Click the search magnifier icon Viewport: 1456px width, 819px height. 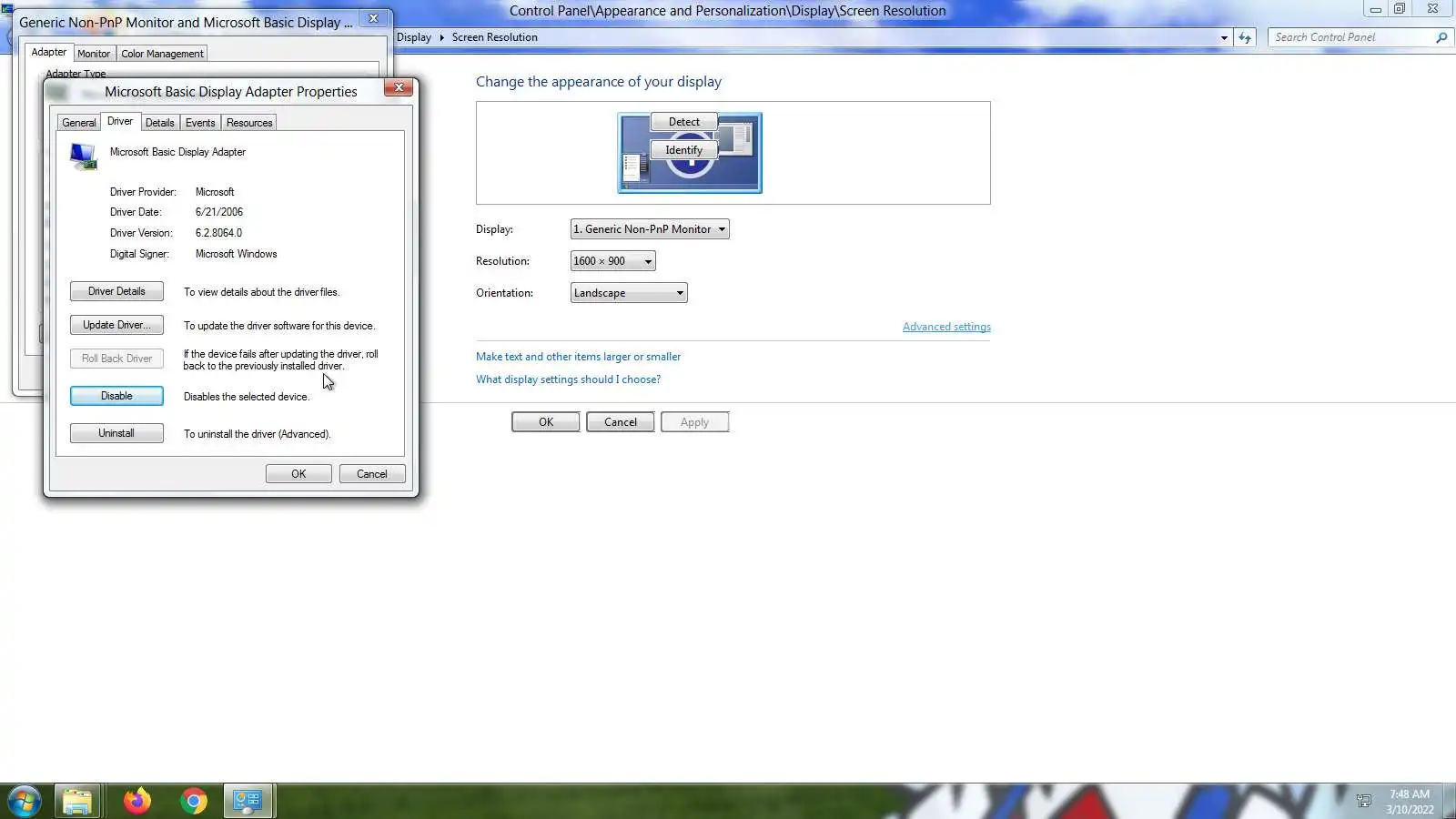[x=1441, y=37]
